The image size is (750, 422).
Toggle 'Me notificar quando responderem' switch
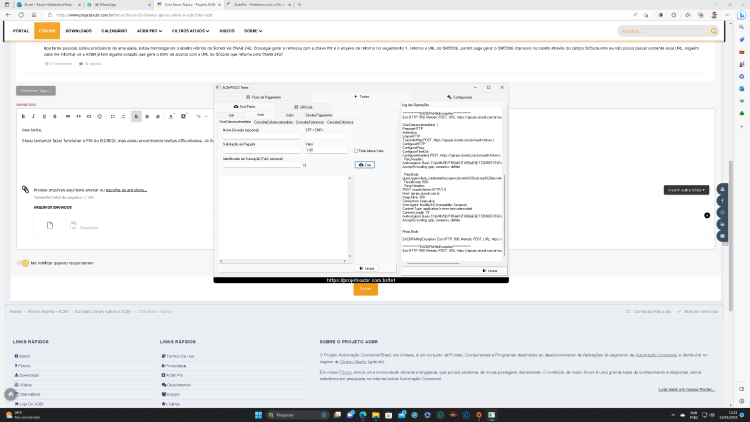point(22,263)
